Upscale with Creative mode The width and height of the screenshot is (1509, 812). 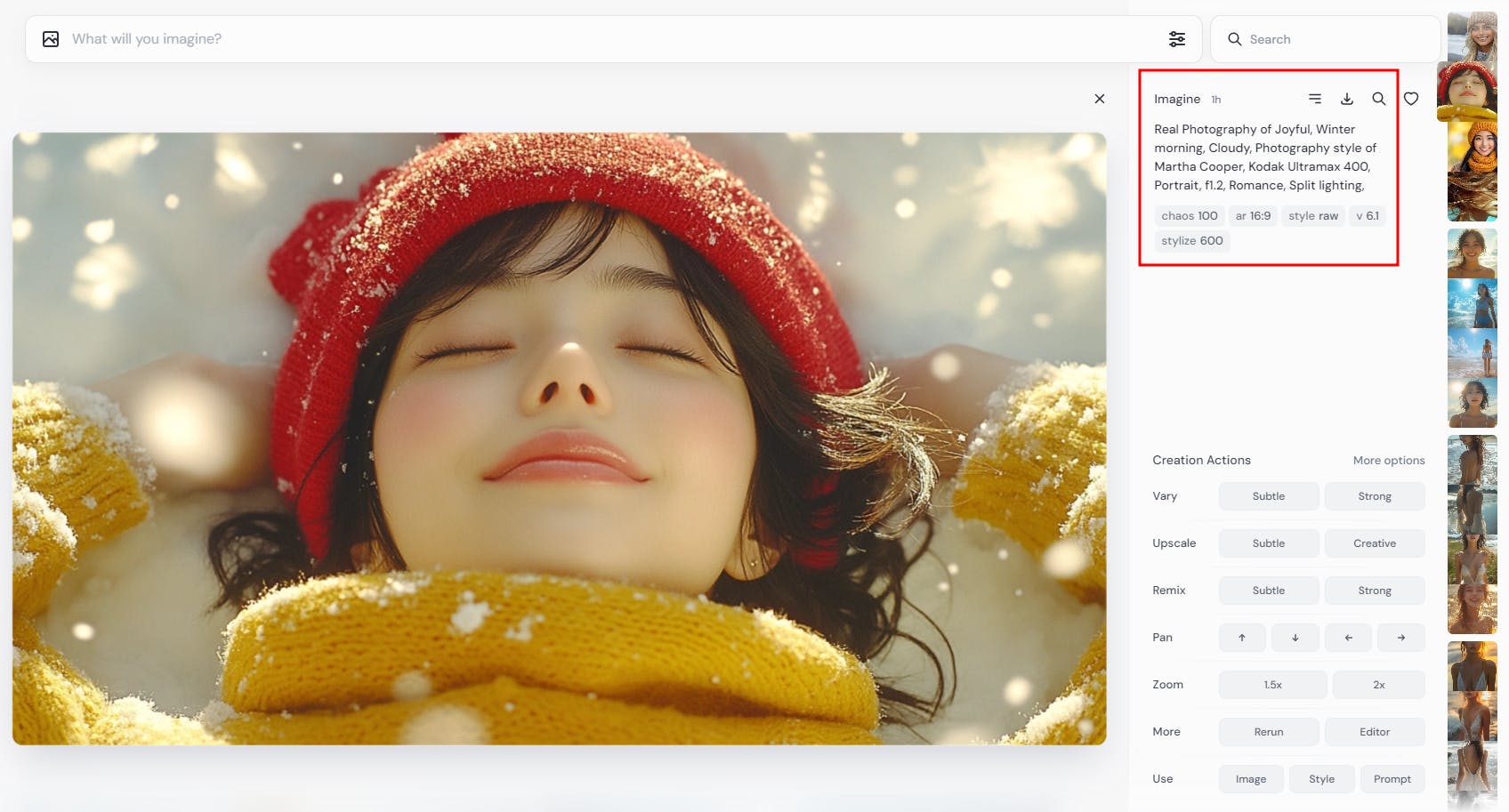click(x=1375, y=543)
